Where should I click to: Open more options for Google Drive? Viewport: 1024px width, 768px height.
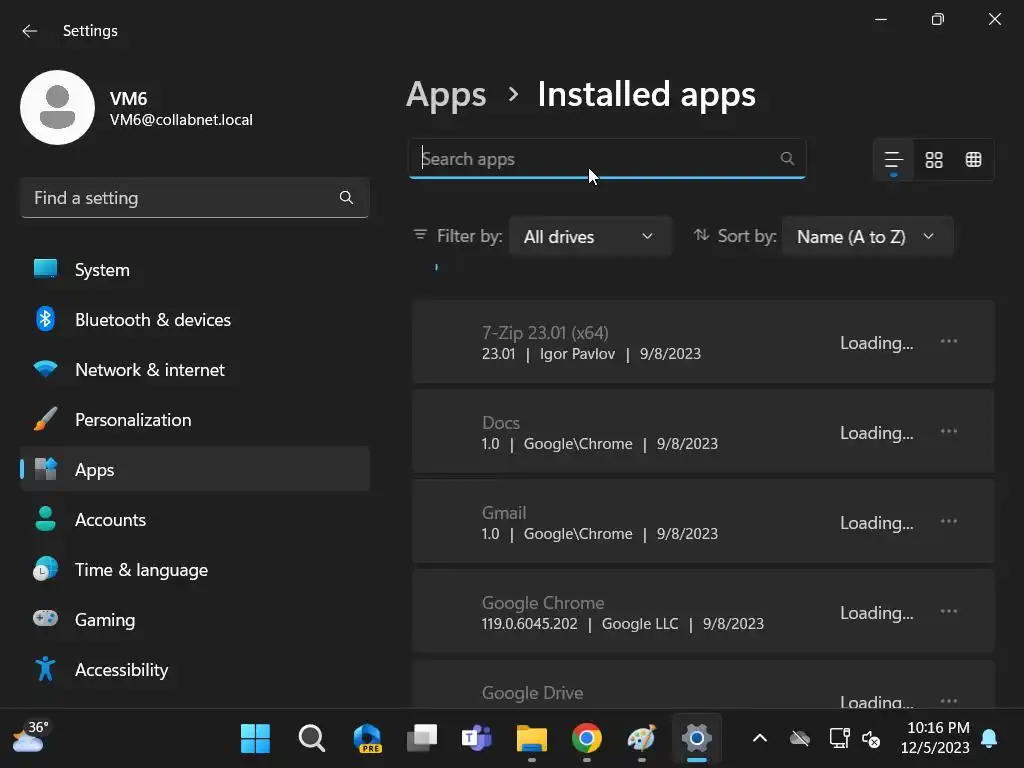pyautogui.click(x=948, y=701)
